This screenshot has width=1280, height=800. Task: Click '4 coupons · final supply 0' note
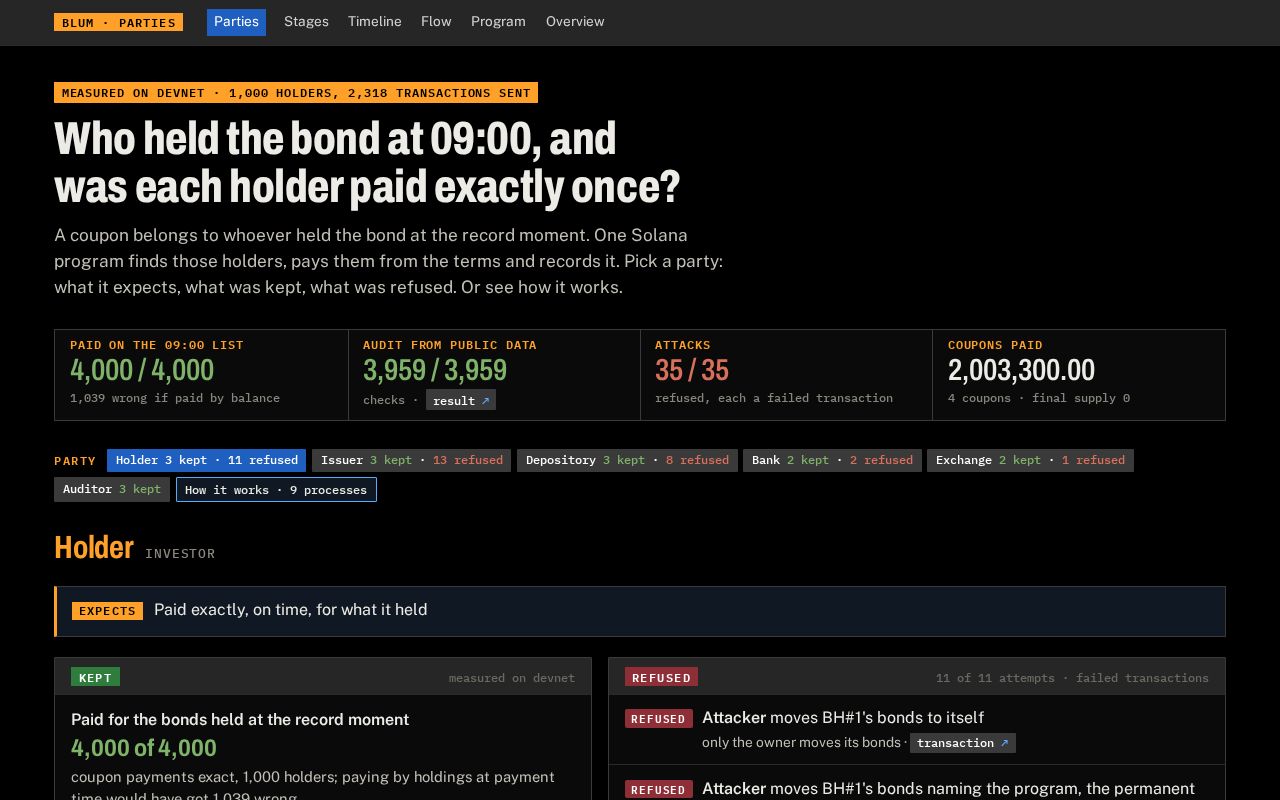pyautogui.click(x=1039, y=398)
